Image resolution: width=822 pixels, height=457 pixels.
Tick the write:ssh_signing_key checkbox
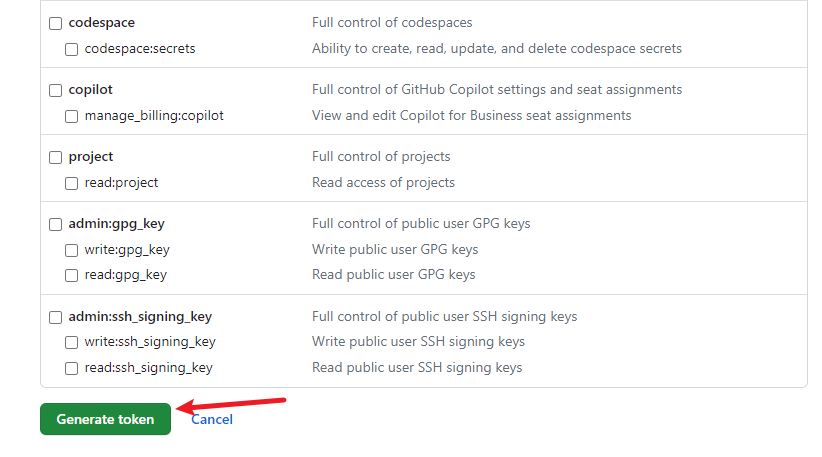click(x=71, y=343)
